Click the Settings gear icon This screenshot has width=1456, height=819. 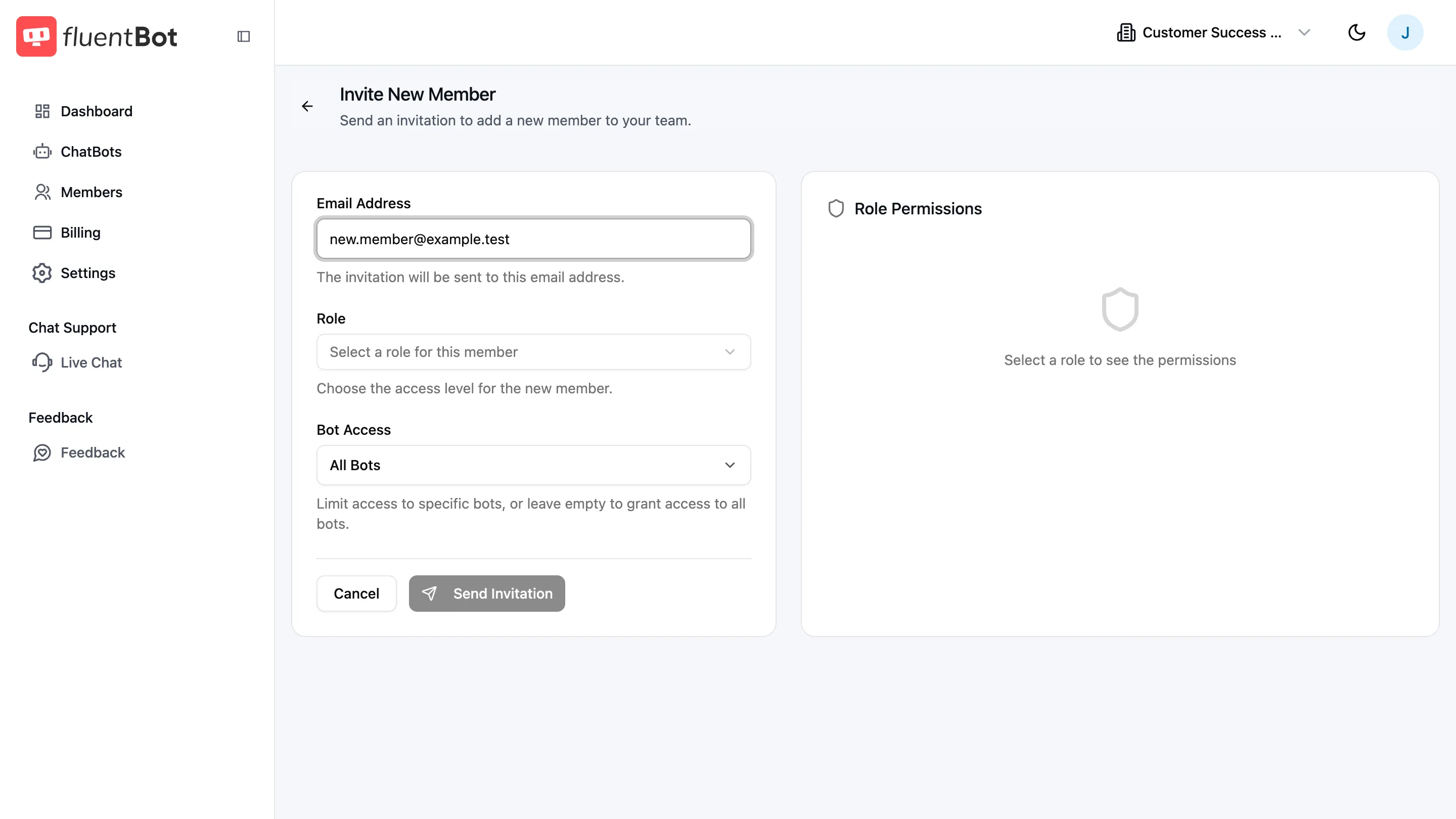point(42,273)
